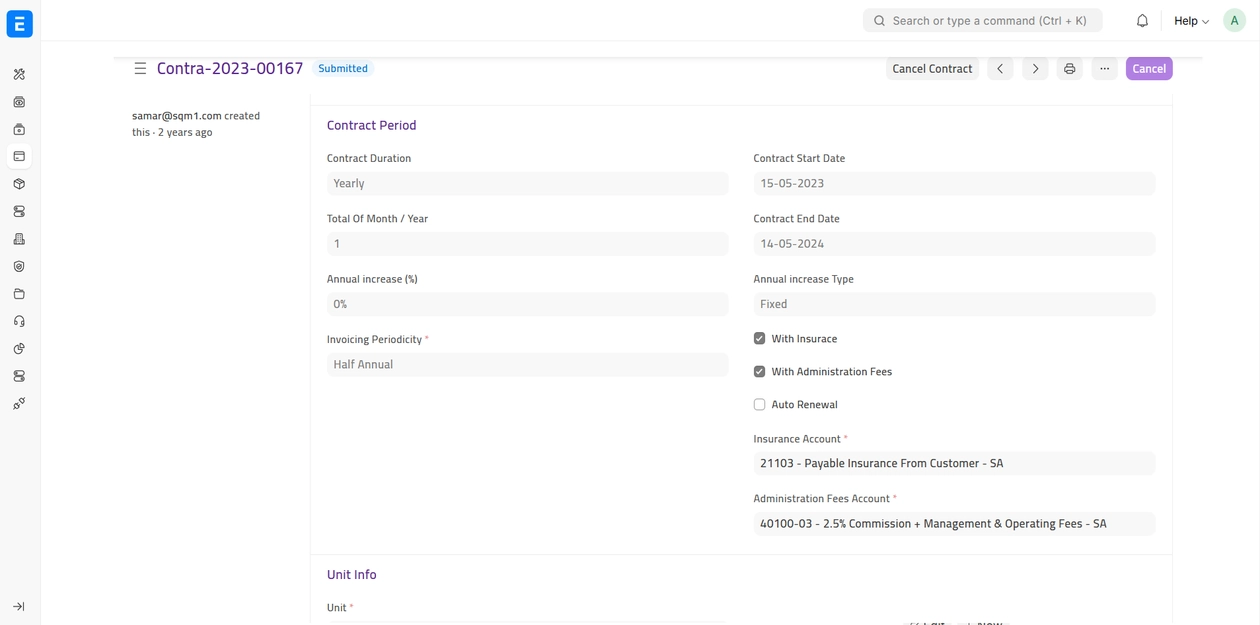Viewport: 1260px width, 625px height.
Task: Open the Help dropdown menu
Action: tap(1191, 21)
